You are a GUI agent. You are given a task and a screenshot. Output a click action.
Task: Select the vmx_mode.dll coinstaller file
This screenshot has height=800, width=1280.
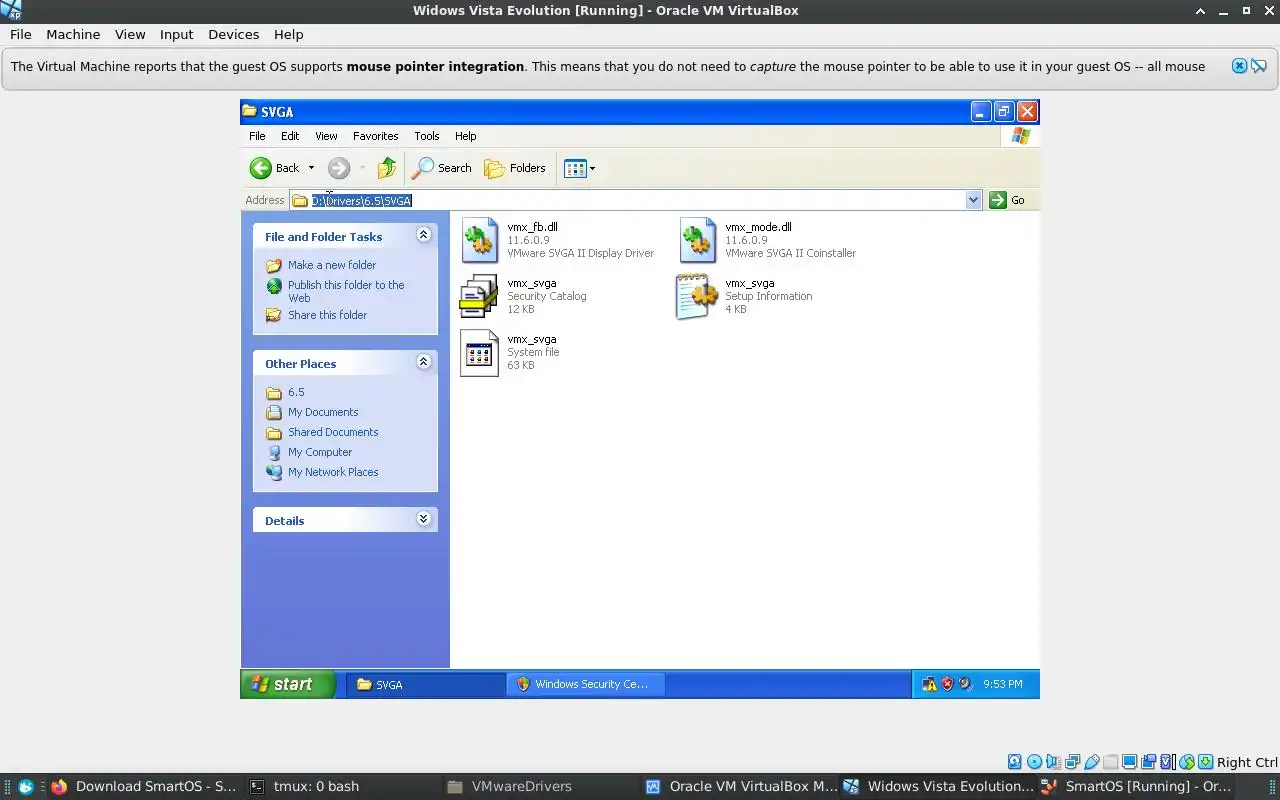pyautogui.click(x=768, y=240)
